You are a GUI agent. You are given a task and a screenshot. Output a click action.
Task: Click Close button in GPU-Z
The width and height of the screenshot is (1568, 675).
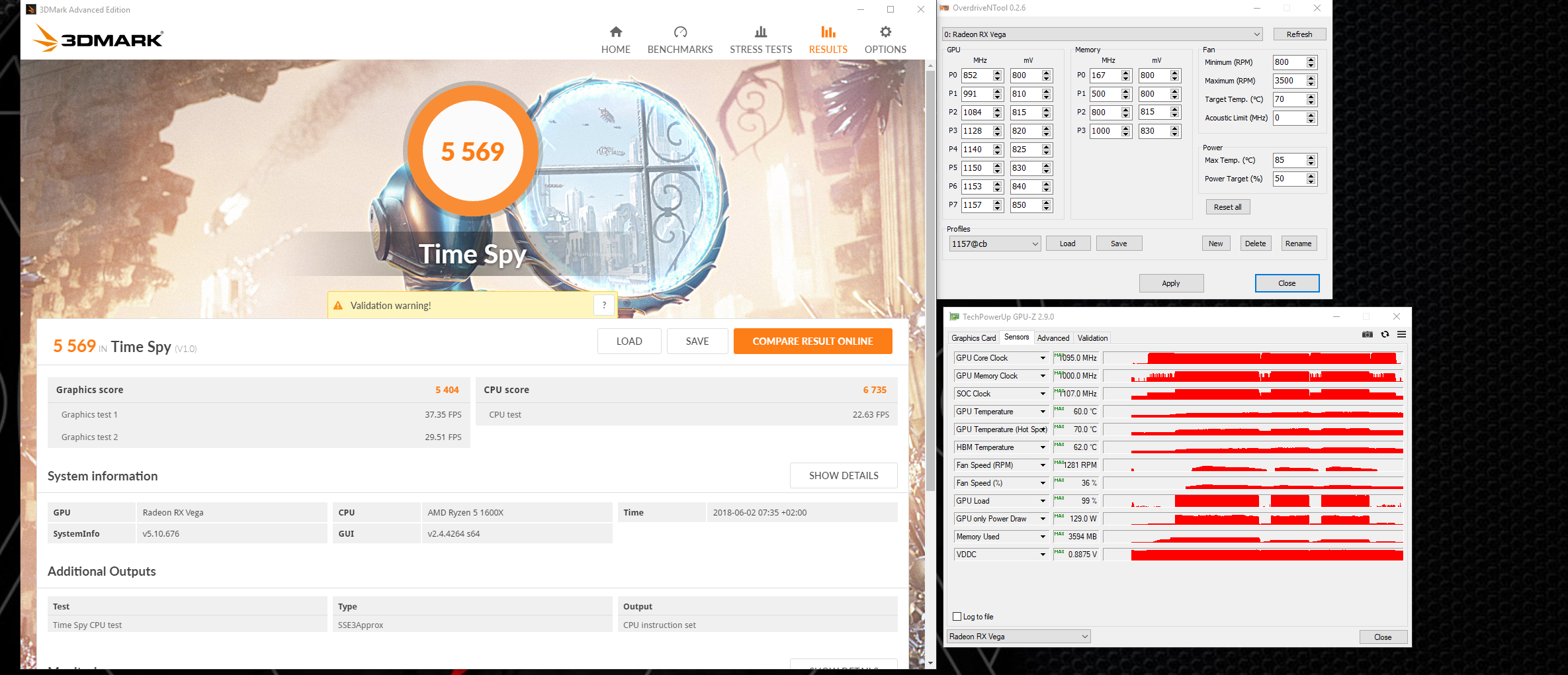[x=1383, y=637]
